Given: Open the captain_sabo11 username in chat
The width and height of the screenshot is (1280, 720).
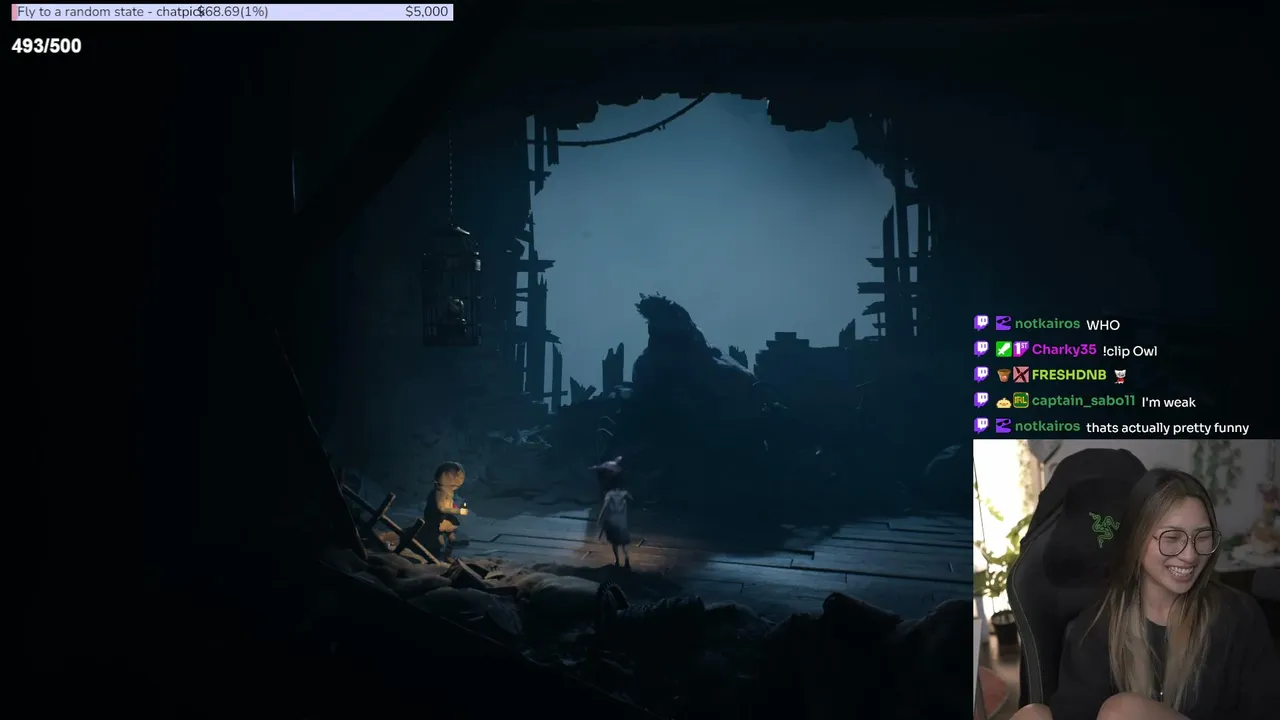Looking at the screenshot, I should pyautogui.click(x=1083, y=401).
